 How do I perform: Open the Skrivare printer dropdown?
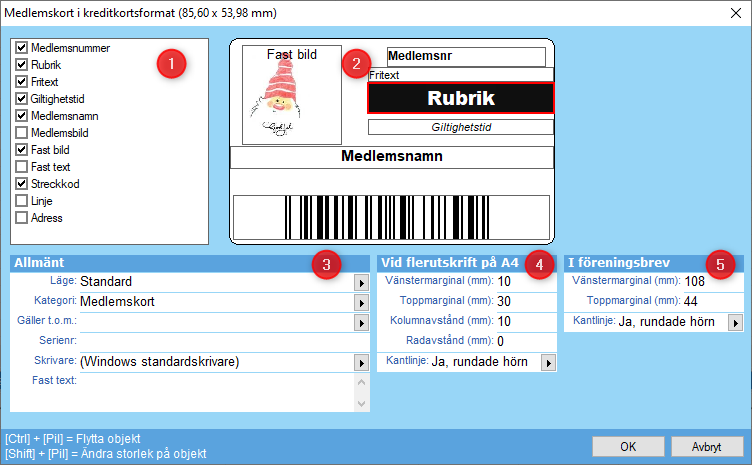(362, 362)
